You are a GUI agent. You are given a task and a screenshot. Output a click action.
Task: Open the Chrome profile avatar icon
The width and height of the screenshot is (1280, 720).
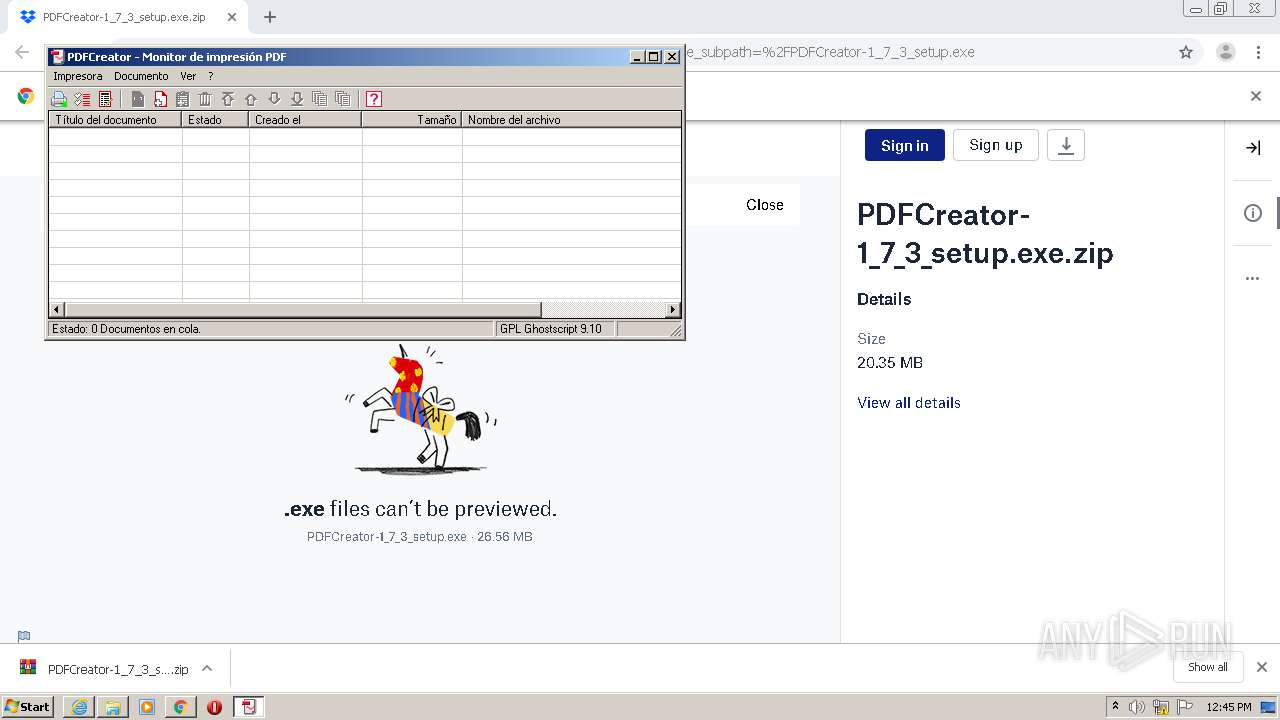[1226, 52]
